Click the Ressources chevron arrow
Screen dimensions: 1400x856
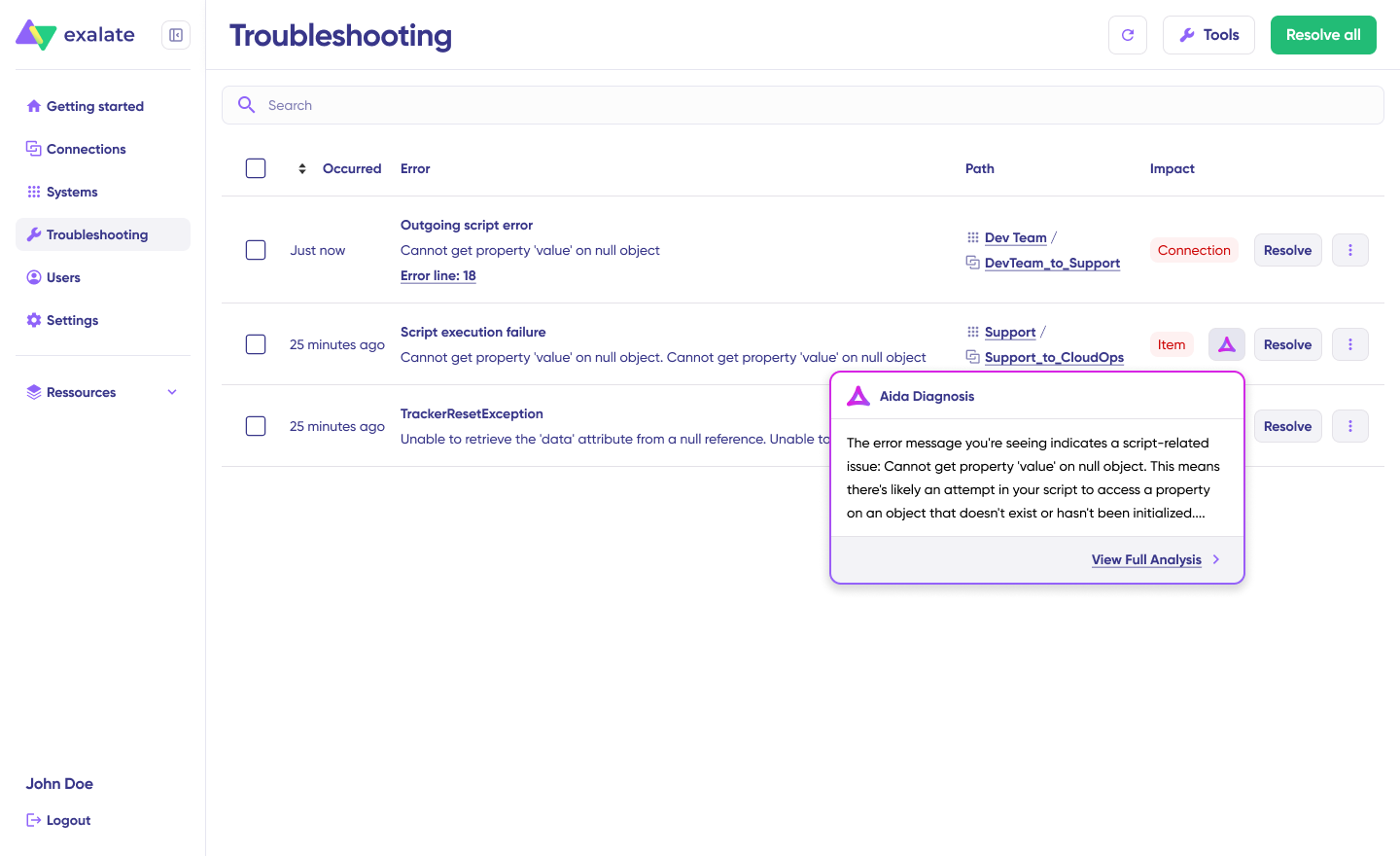coord(172,392)
